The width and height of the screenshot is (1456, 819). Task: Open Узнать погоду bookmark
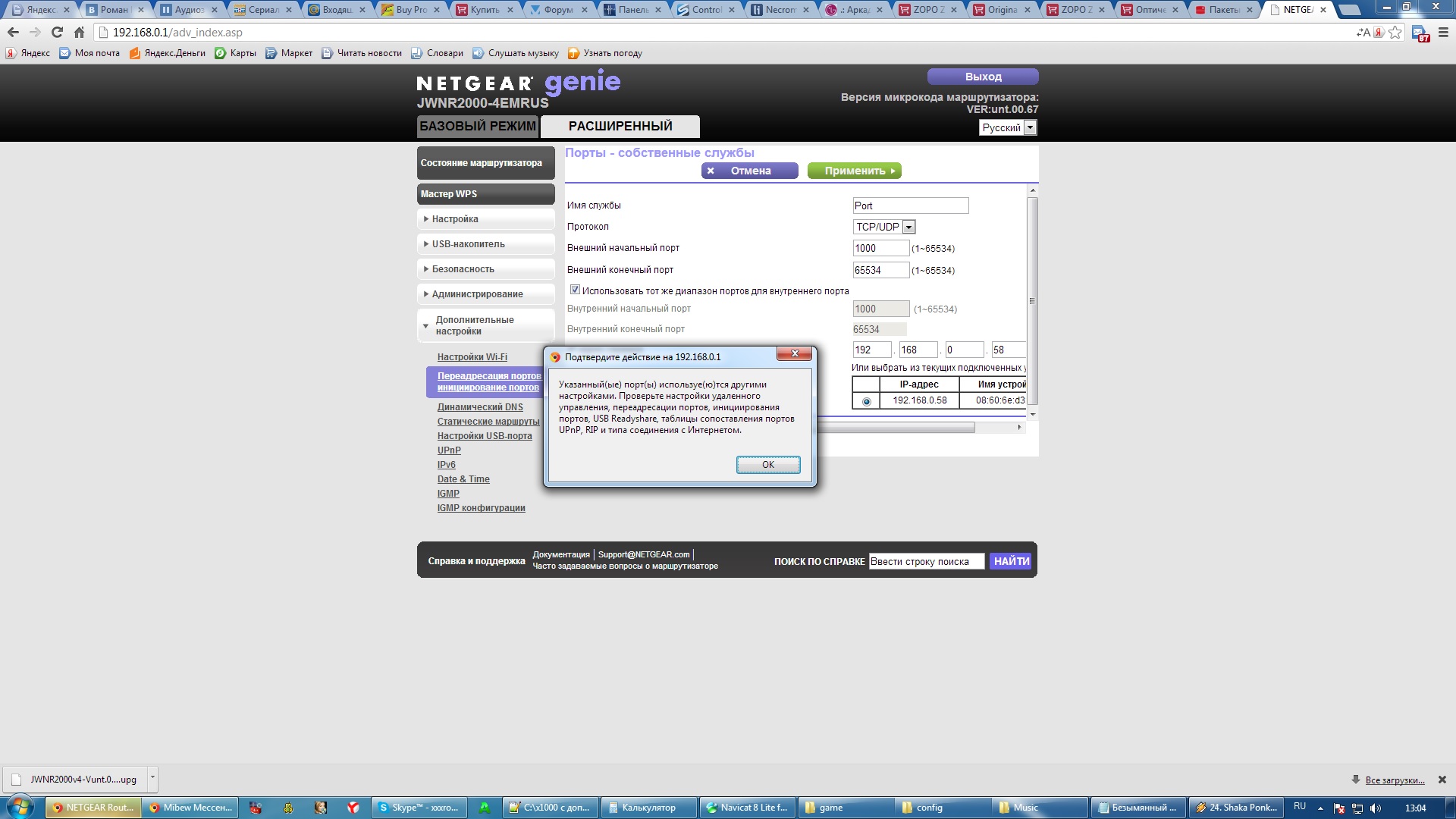click(605, 53)
